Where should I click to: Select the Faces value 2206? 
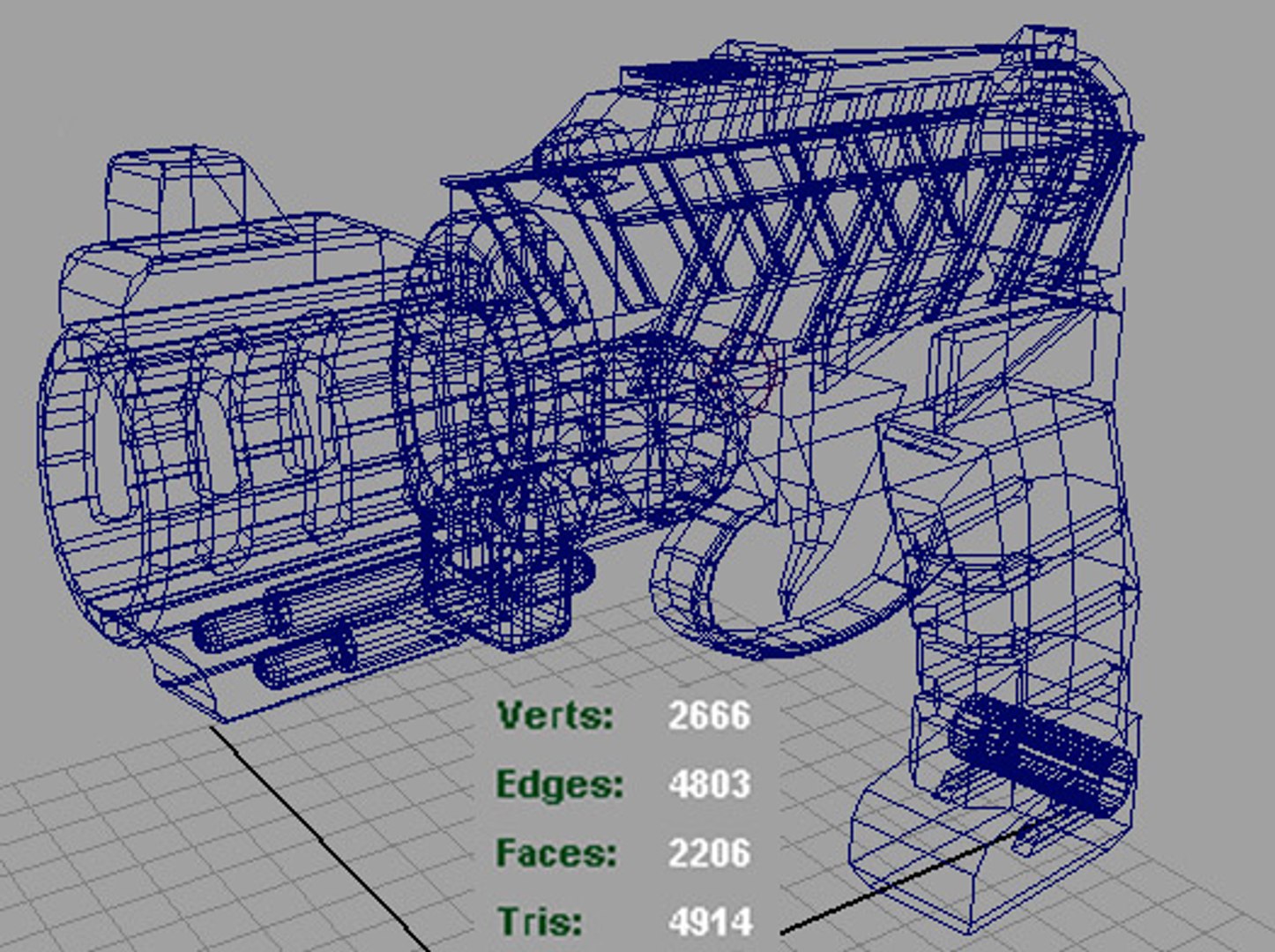710,852
